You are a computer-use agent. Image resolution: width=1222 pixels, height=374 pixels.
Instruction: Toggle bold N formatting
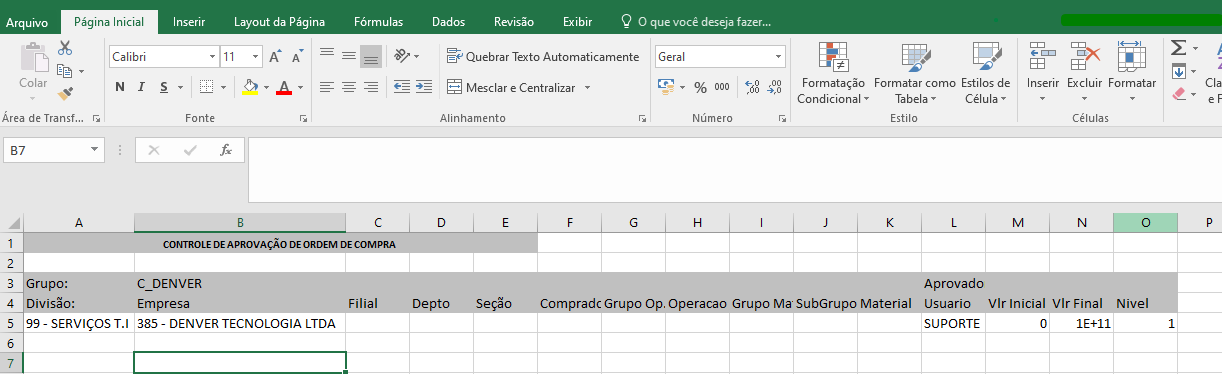[120, 87]
